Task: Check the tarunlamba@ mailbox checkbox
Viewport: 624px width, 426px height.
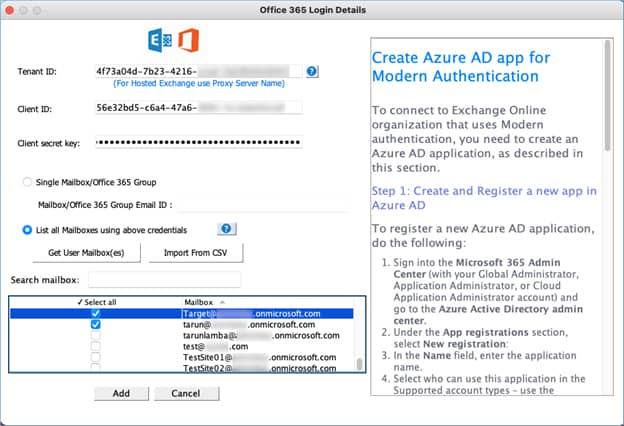Action: [x=96, y=335]
